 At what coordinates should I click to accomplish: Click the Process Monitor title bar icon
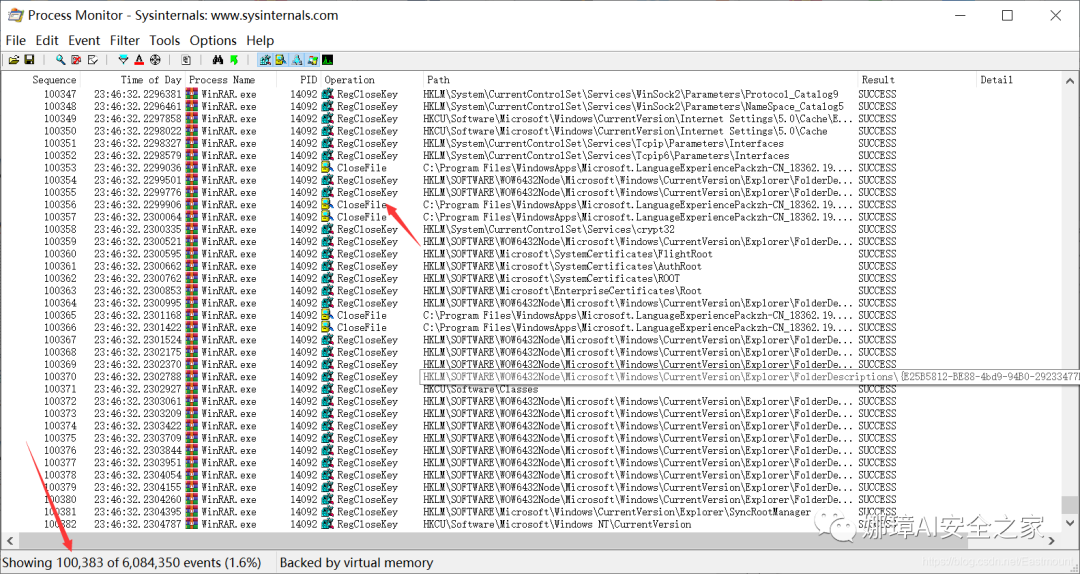pos(14,15)
